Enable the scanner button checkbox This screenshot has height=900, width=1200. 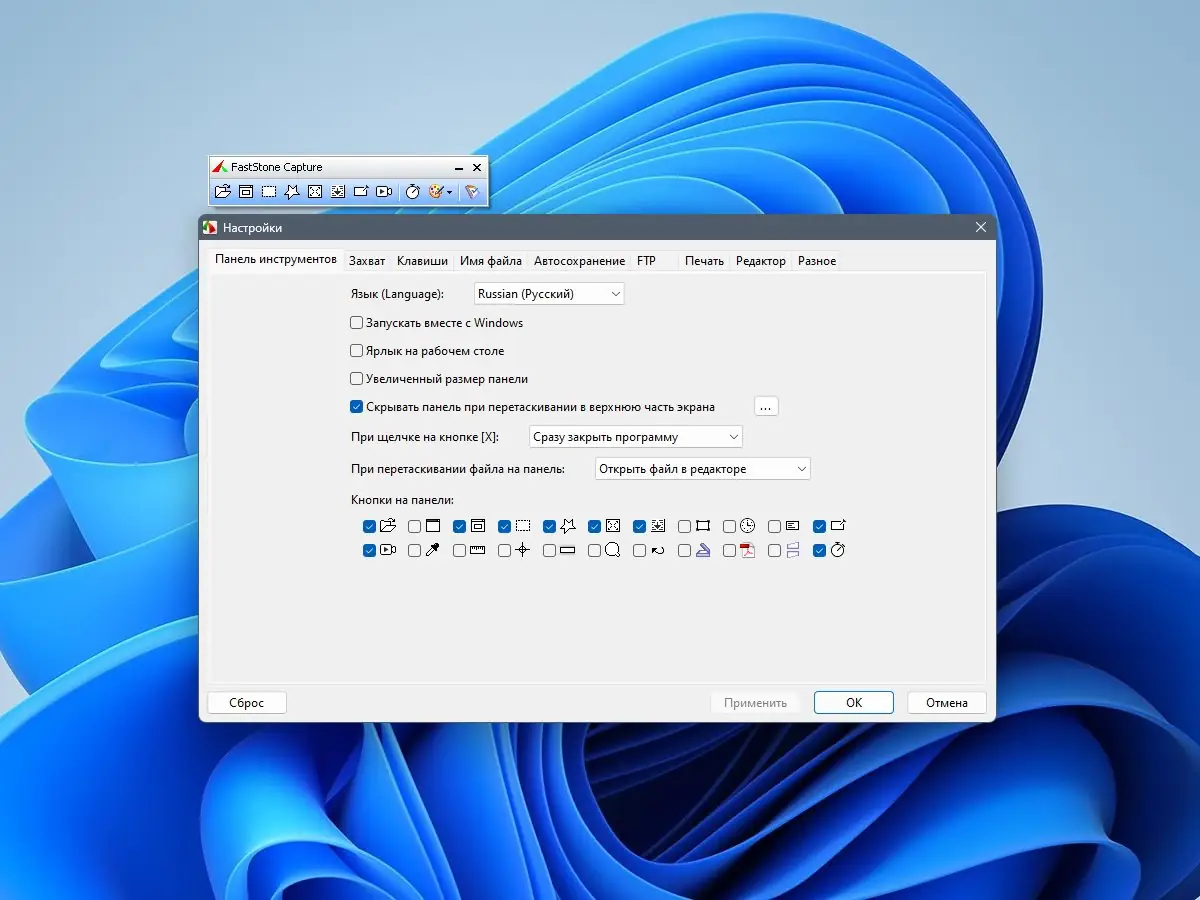pos(684,550)
